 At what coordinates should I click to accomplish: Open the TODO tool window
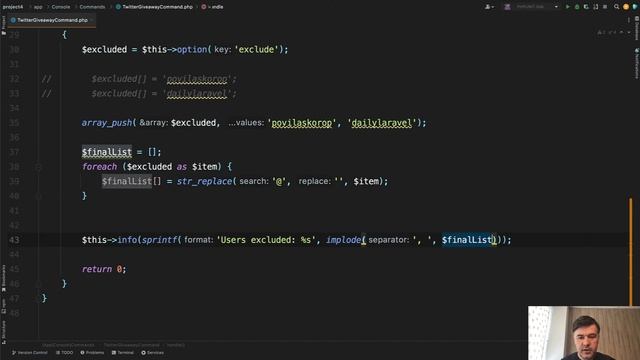pyautogui.click(x=64, y=353)
